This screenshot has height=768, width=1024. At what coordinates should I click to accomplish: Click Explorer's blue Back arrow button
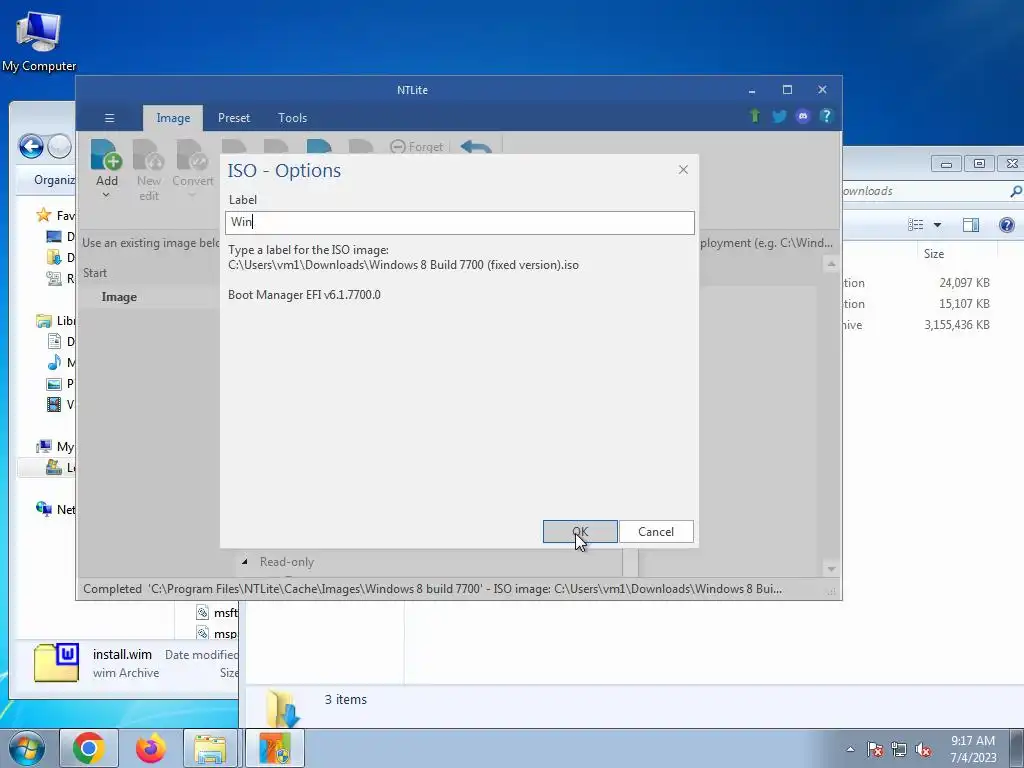[31, 146]
